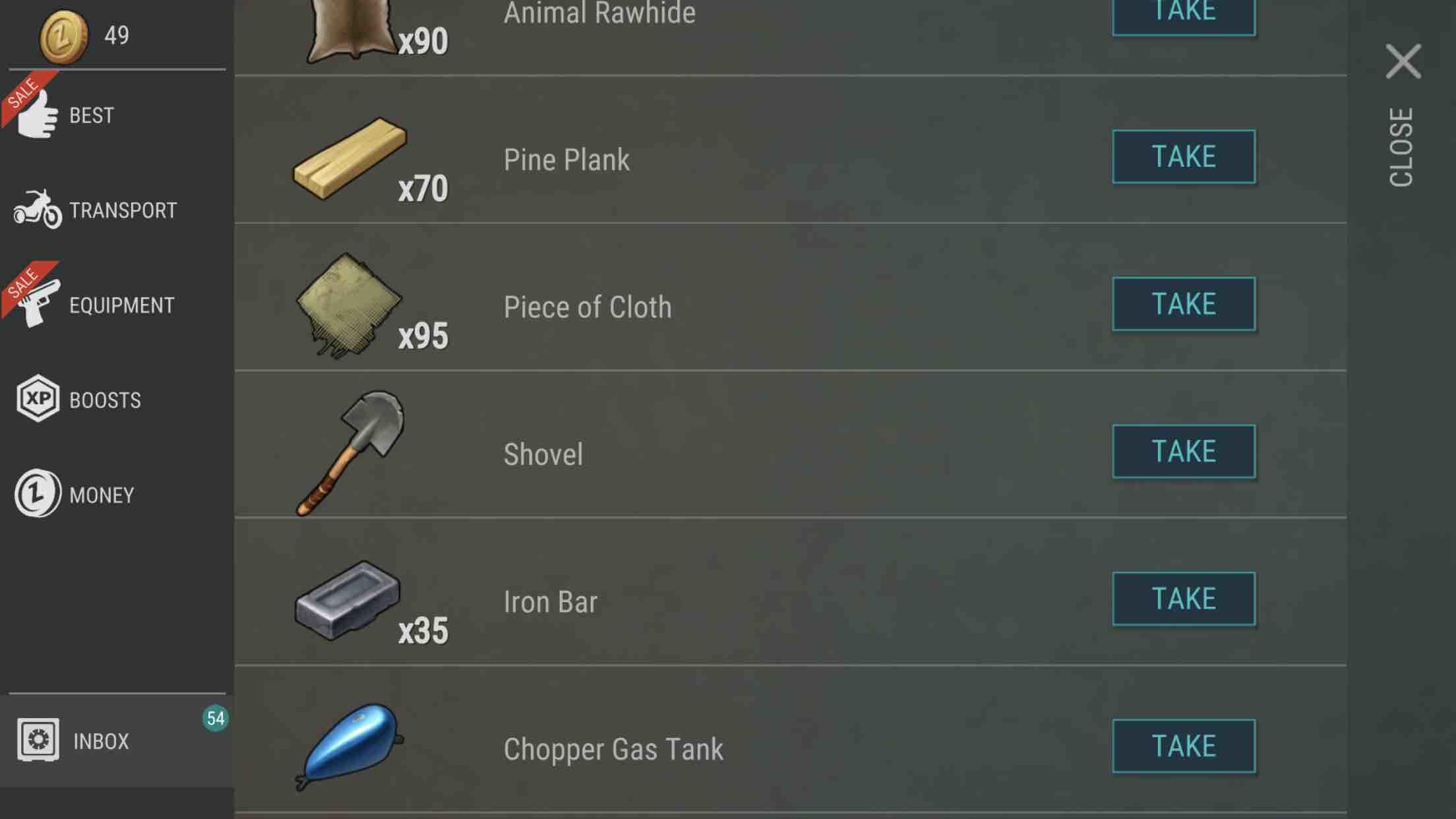Take the Chopper Gas Tank
Image resolution: width=1456 pixels, height=819 pixels.
coord(1184,746)
